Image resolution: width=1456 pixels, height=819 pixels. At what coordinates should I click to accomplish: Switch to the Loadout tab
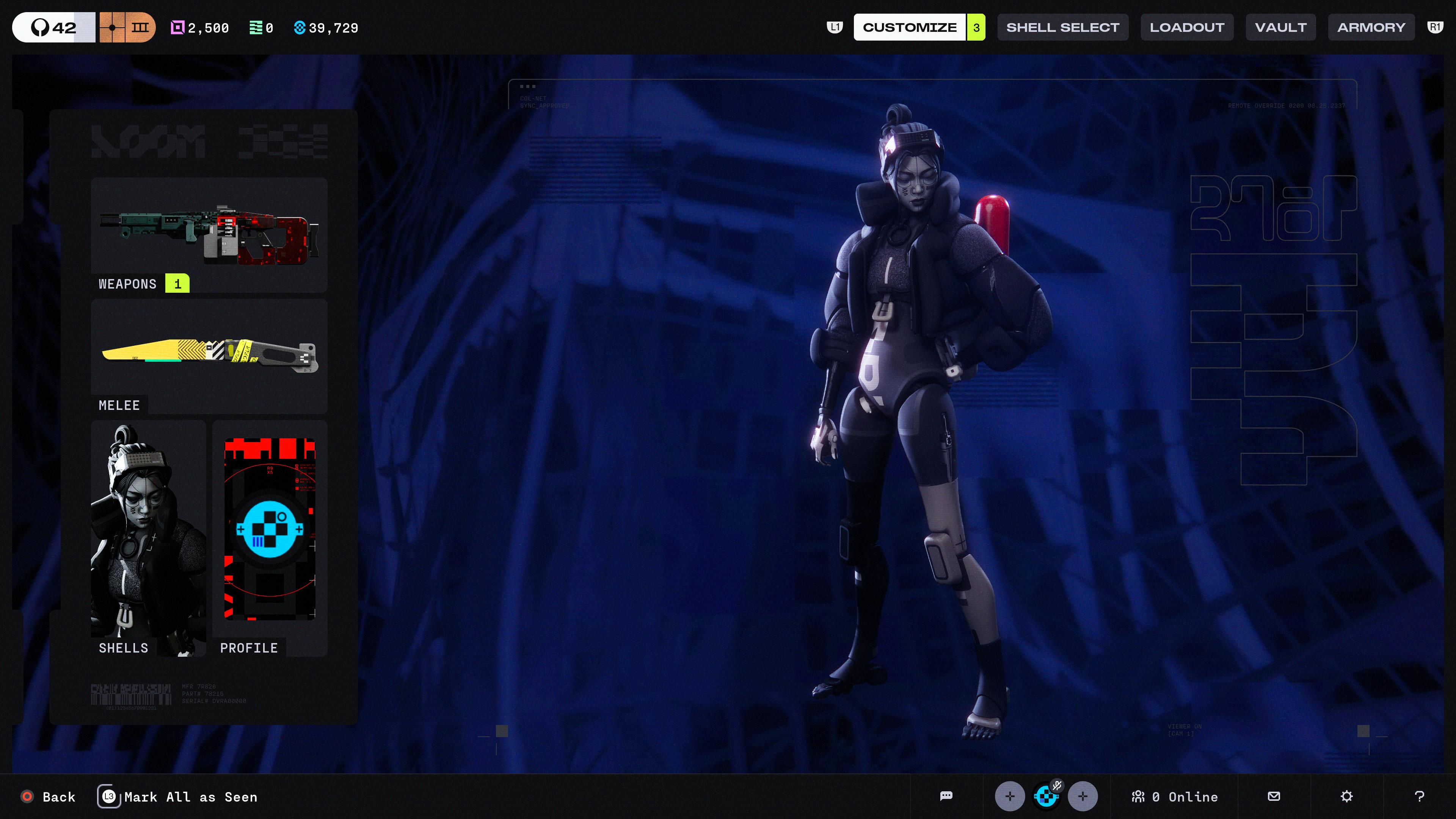pos(1187,27)
